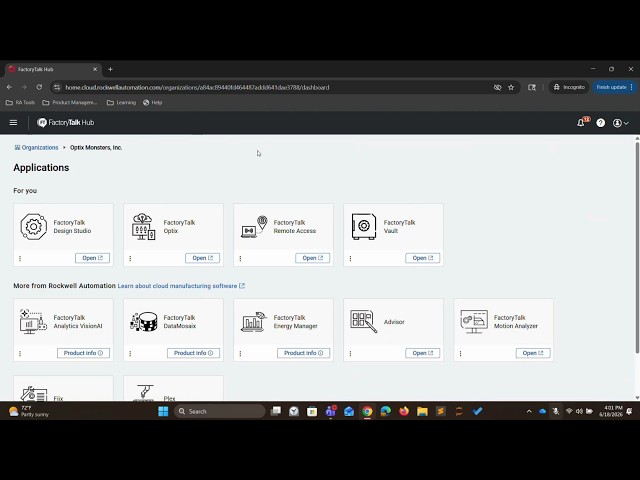The height and width of the screenshot is (480, 640).
Task: Click the third-party cookies eye icon
Action: [497, 87]
